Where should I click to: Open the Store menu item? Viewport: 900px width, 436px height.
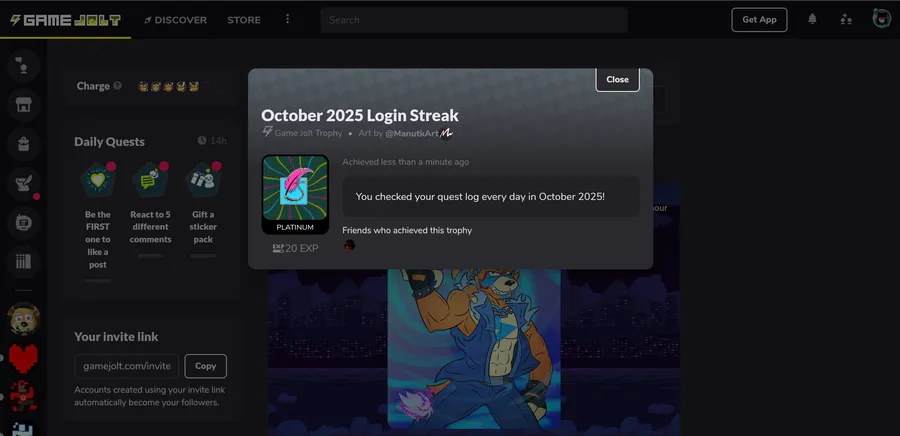[244, 20]
